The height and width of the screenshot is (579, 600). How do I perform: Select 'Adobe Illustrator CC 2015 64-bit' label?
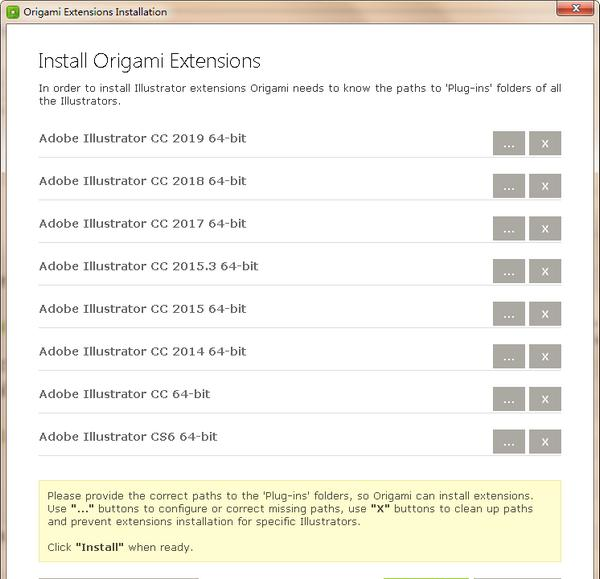click(x=142, y=308)
